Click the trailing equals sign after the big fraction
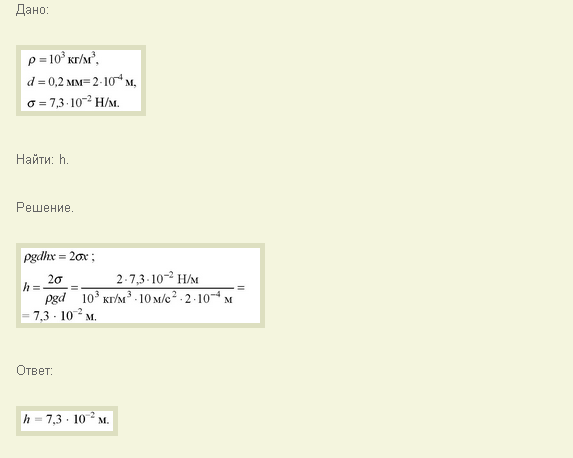This screenshot has width=573, height=458. 240,288
